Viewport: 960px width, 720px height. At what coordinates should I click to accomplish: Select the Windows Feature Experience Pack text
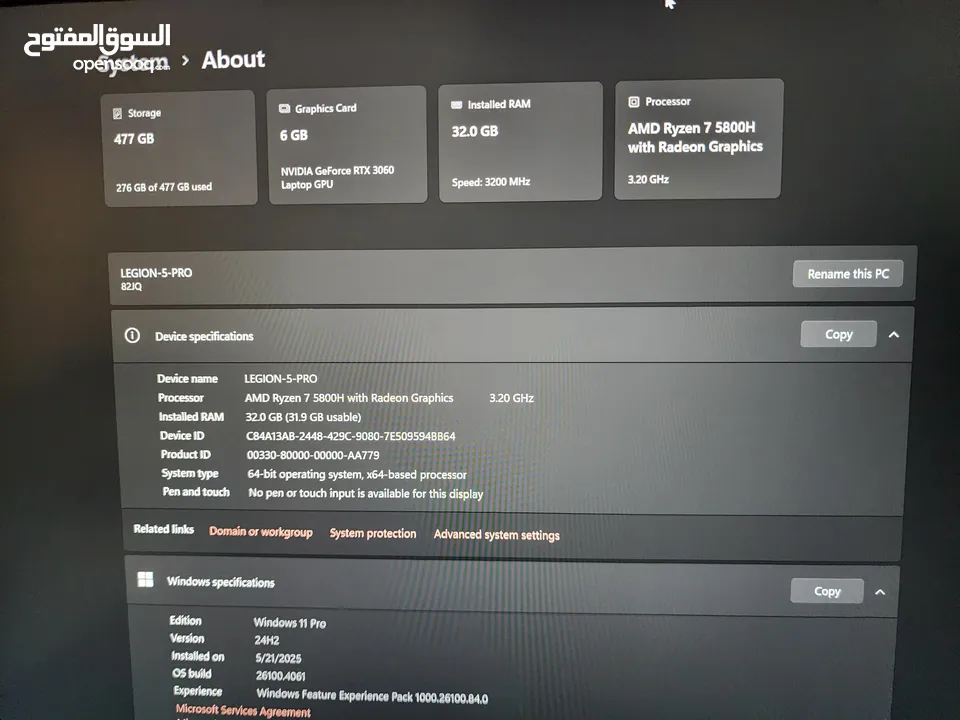click(372, 696)
